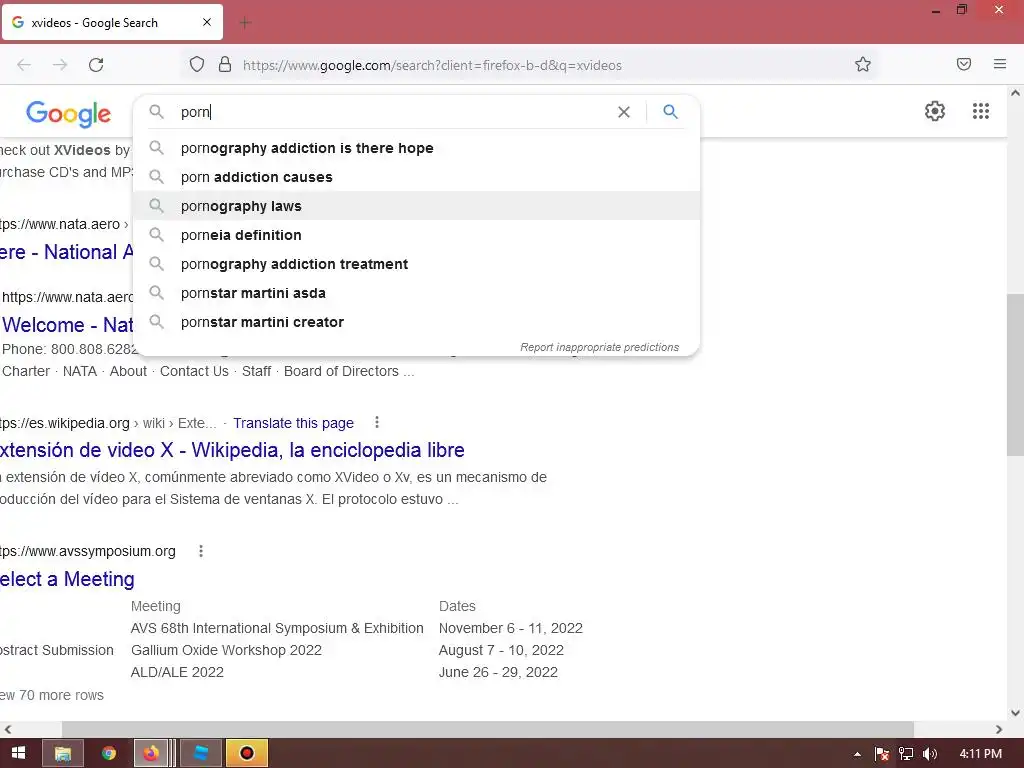The width and height of the screenshot is (1024, 768).
Task: Show hidden tray icons arrow
Action: 857,754
